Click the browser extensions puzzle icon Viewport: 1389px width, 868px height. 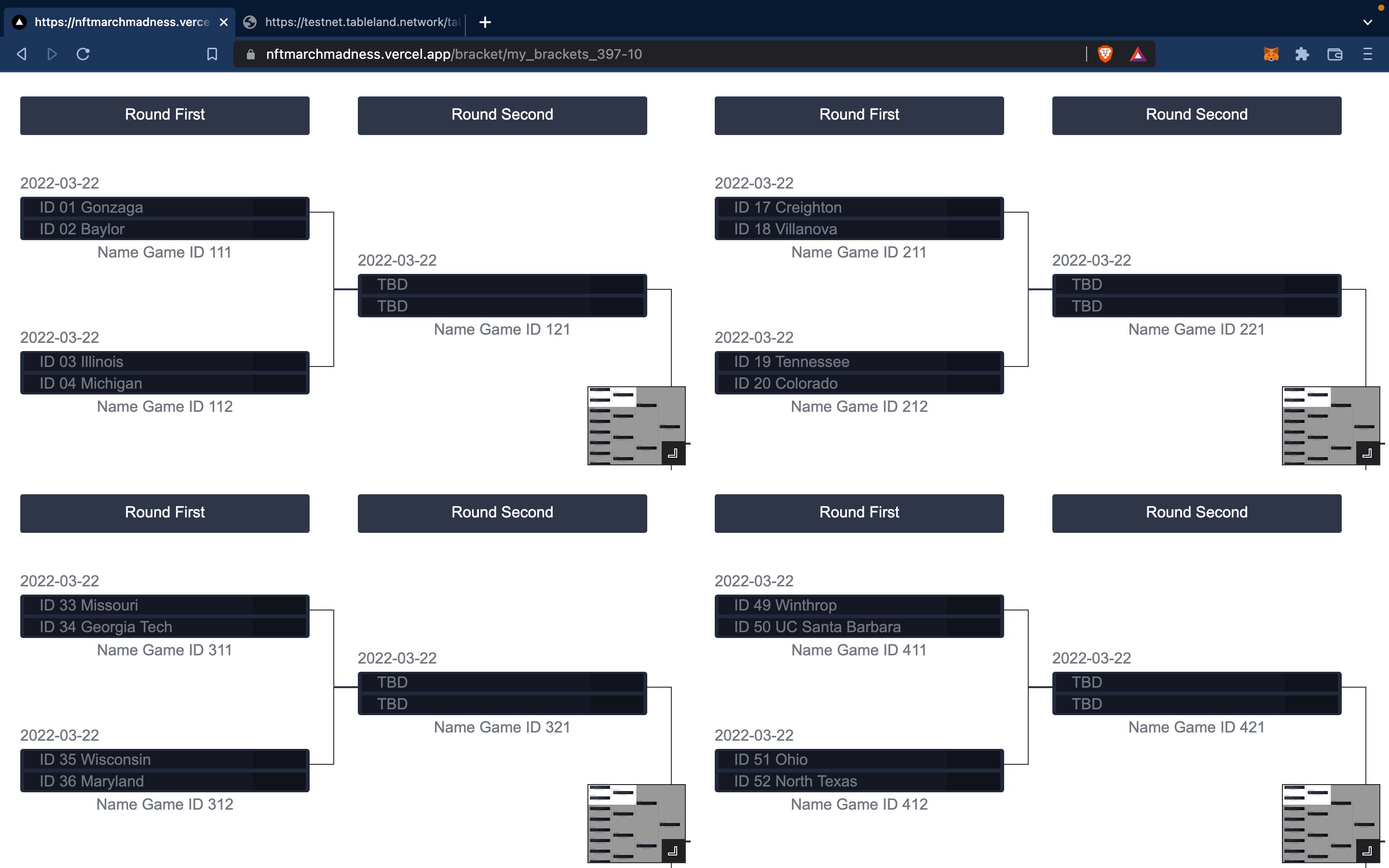[x=1302, y=54]
